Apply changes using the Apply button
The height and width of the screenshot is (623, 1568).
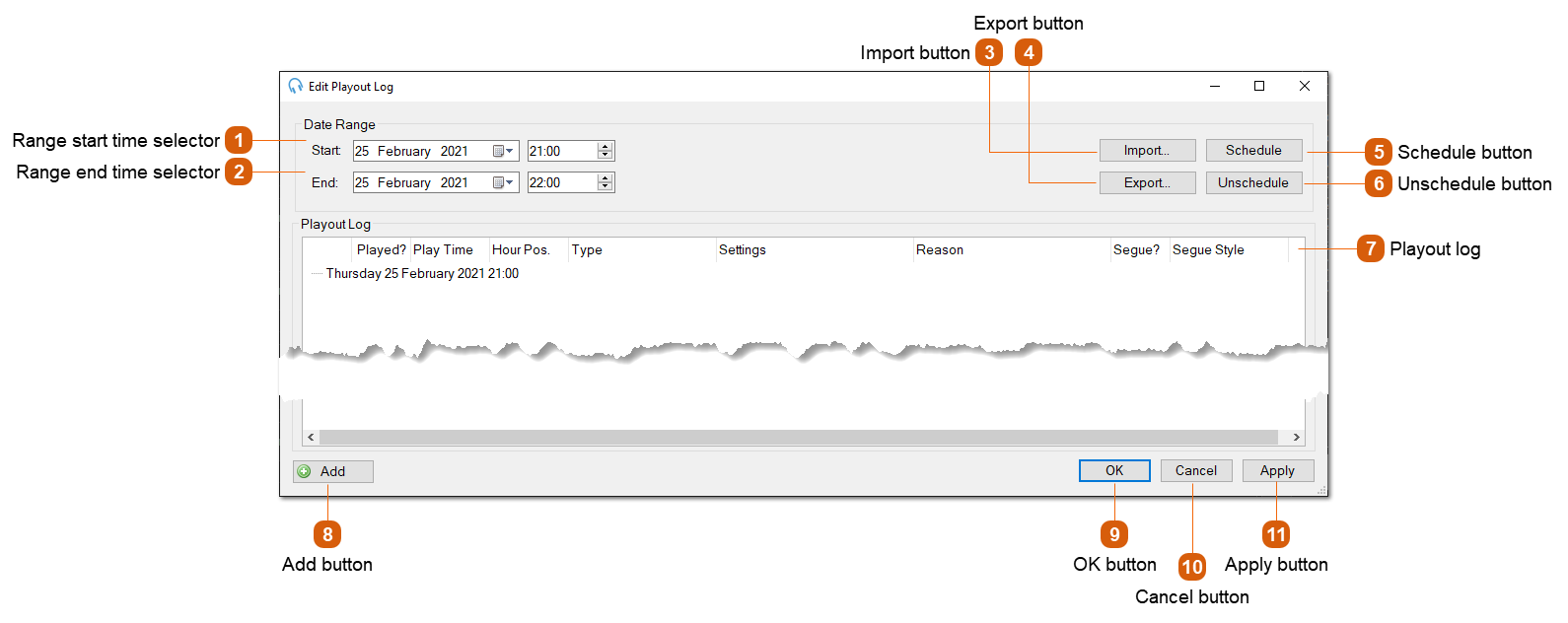coord(1278,470)
